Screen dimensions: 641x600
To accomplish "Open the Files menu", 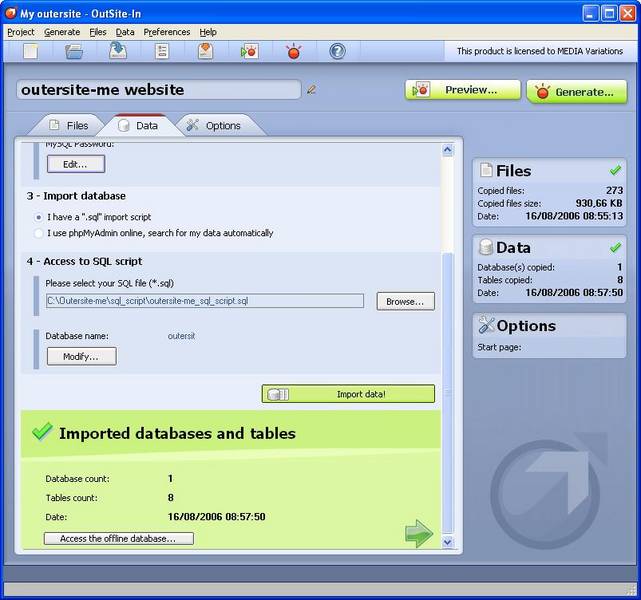I will 98,32.
